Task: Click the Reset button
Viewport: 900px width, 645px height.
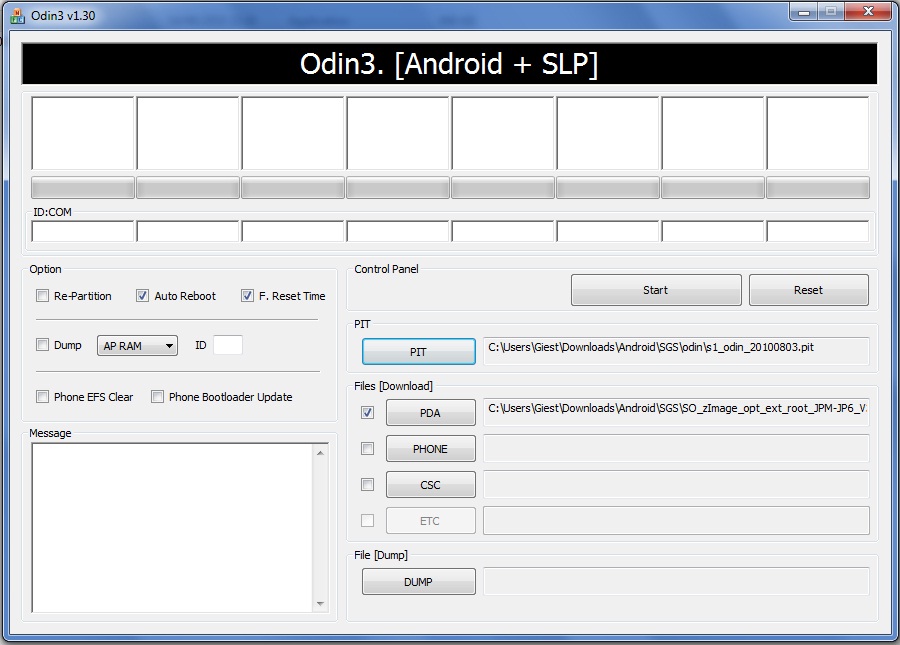Action: pyautogui.click(x=809, y=290)
